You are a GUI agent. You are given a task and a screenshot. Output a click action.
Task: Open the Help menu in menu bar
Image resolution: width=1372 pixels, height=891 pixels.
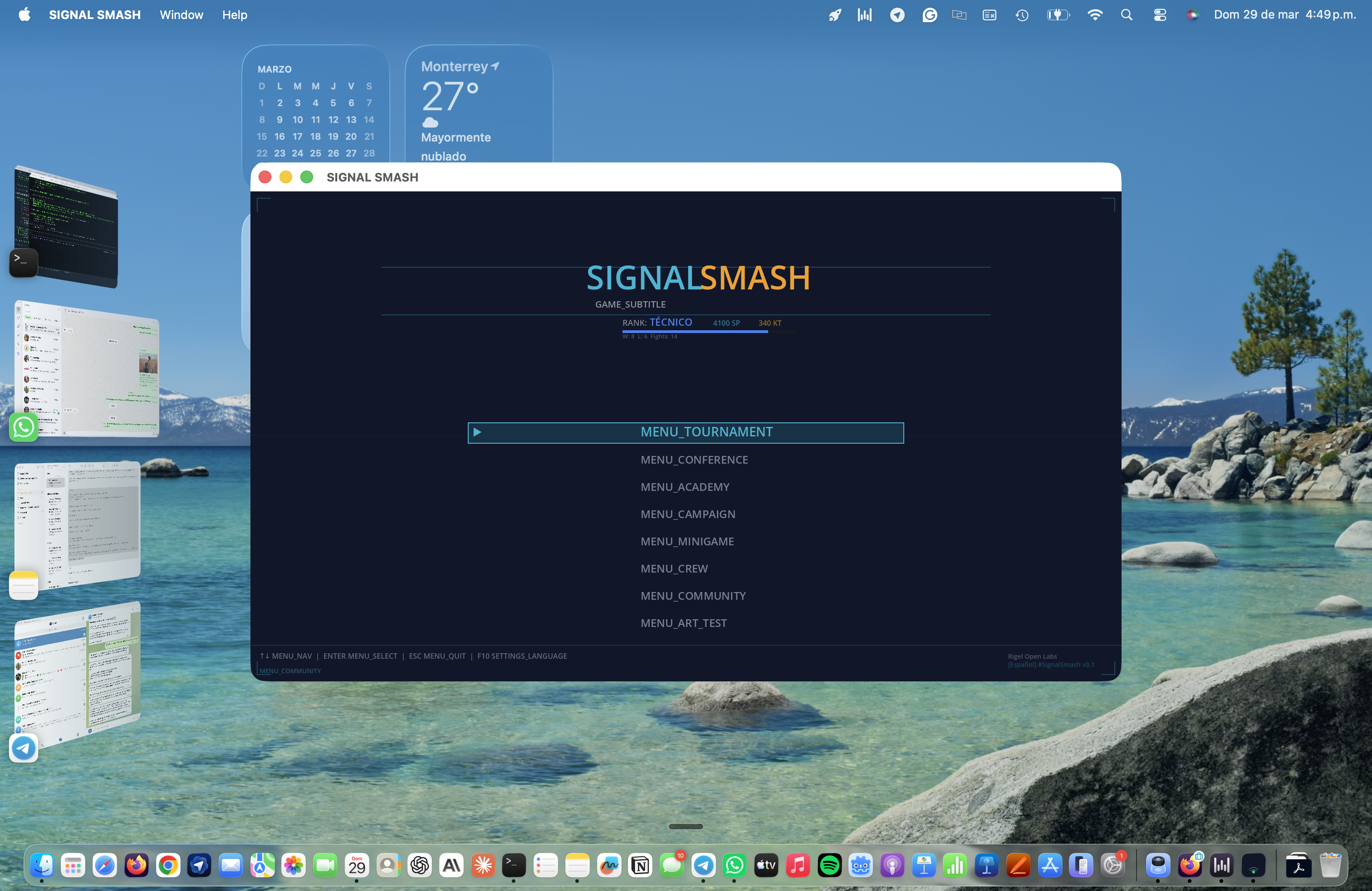pyautogui.click(x=235, y=15)
